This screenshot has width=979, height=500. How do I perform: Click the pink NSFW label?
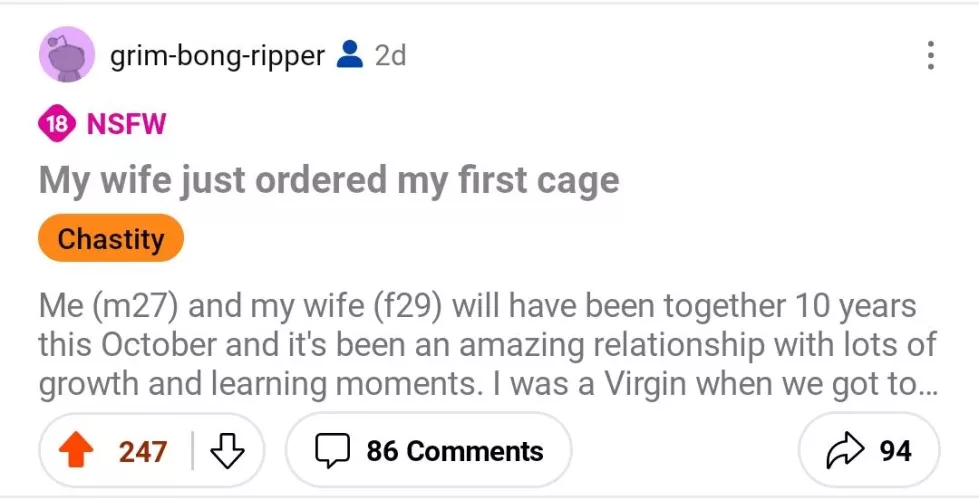126,125
